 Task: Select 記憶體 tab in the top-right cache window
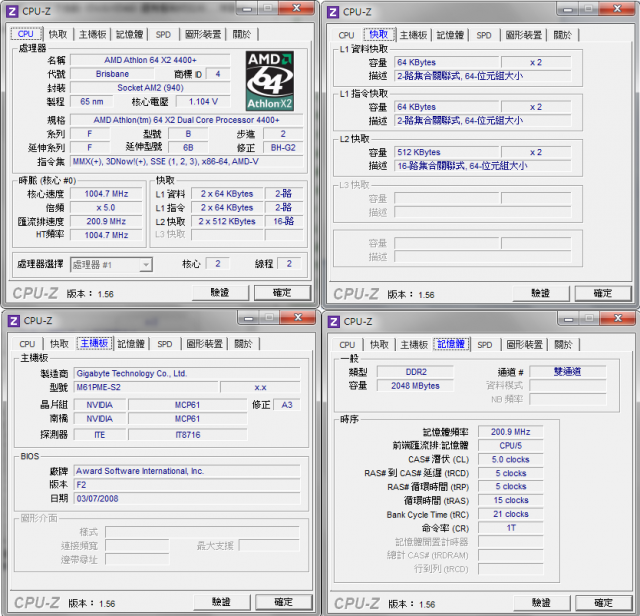point(450,35)
